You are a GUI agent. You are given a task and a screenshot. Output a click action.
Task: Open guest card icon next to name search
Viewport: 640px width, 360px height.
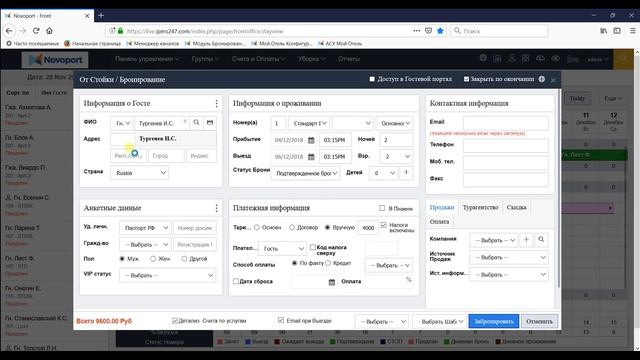pos(210,122)
